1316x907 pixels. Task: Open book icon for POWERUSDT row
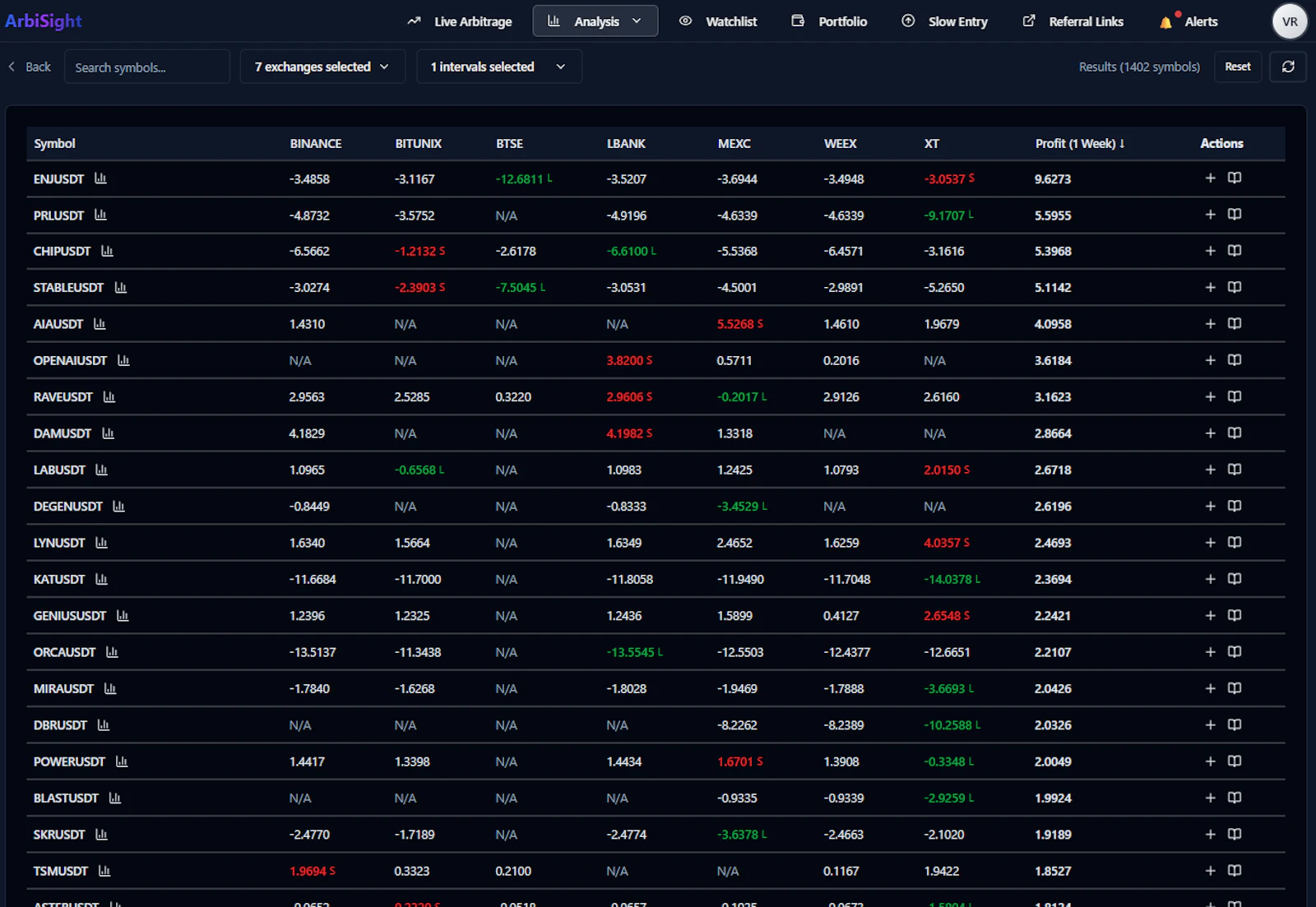click(x=1235, y=761)
